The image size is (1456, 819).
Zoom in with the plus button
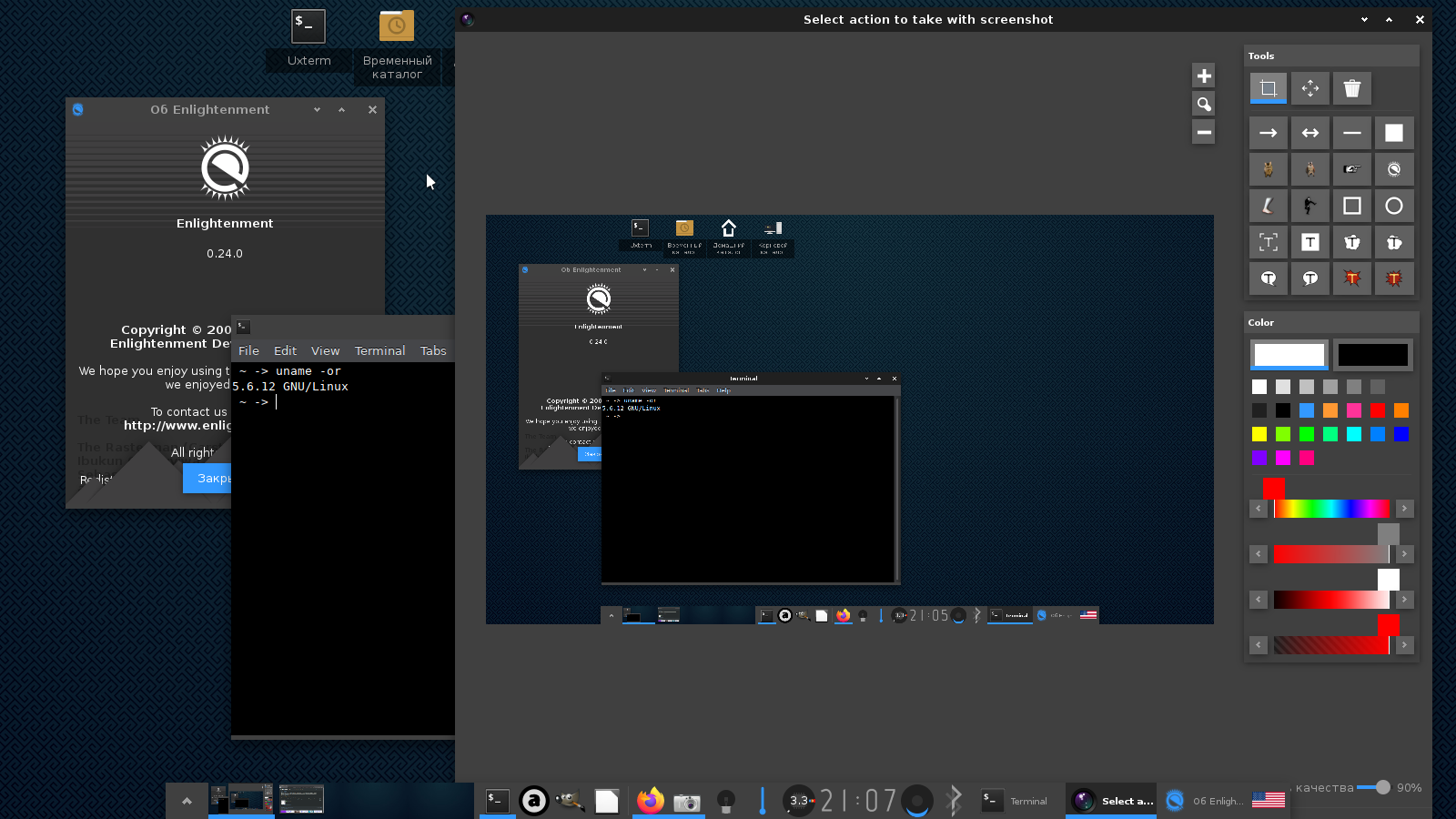[1203, 76]
